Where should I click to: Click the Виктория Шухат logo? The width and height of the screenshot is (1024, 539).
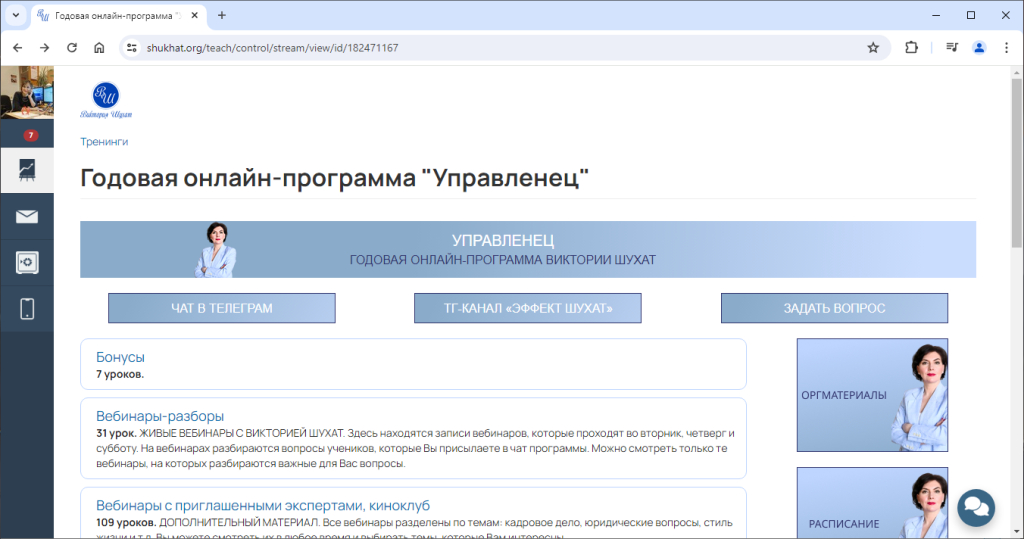(x=106, y=100)
